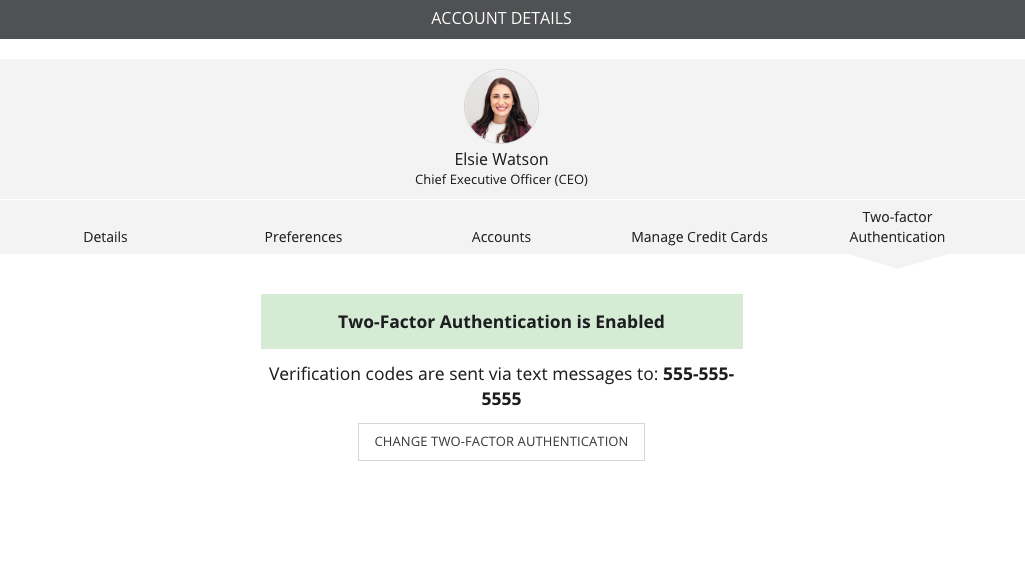
Task: Click the (CEO) abbreviation in the job title
Action: 571,179
